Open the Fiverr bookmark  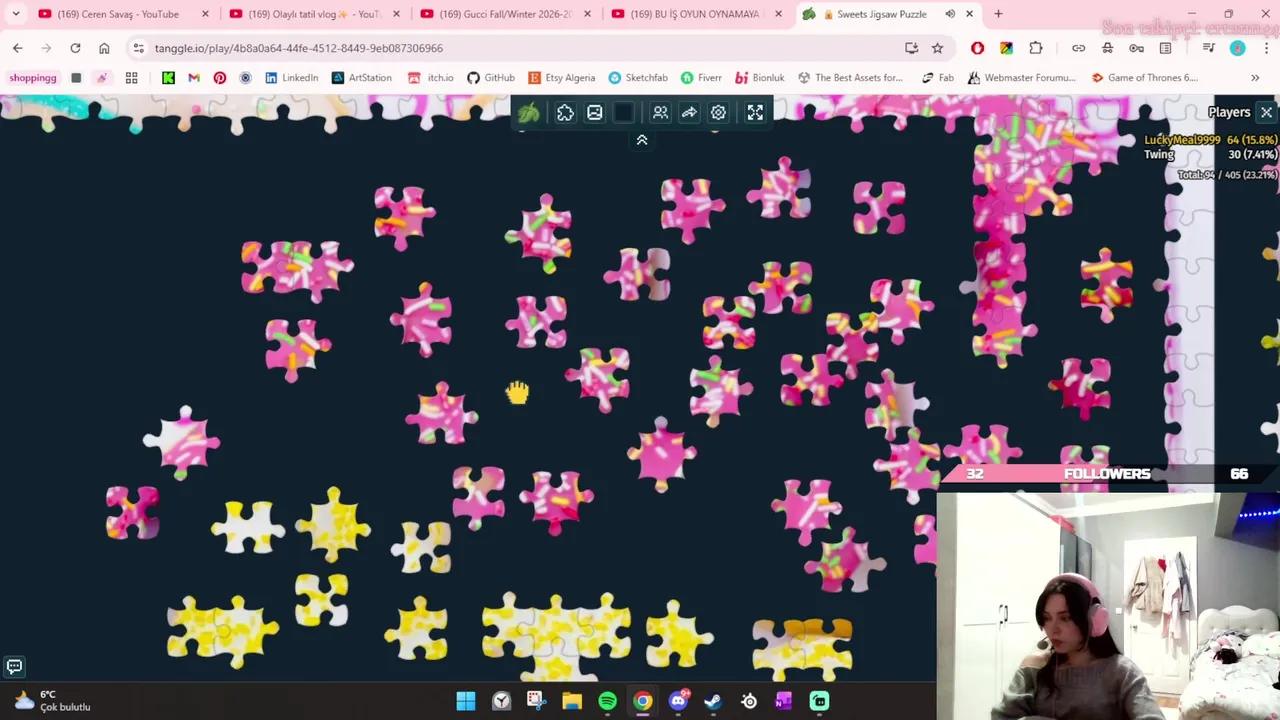(701, 78)
